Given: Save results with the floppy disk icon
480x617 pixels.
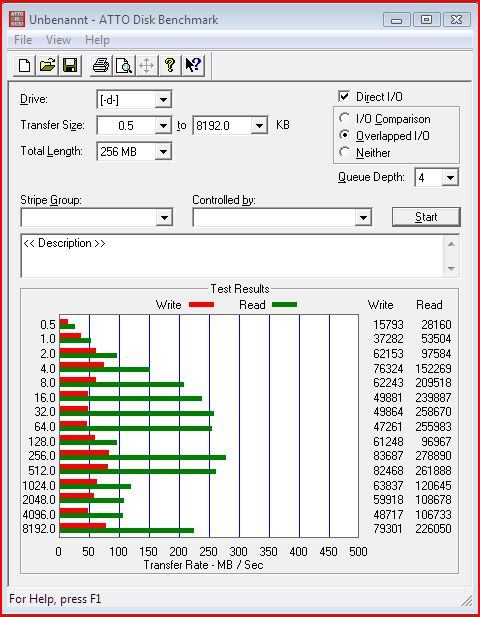Looking at the screenshot, I should tap(70, 65).
